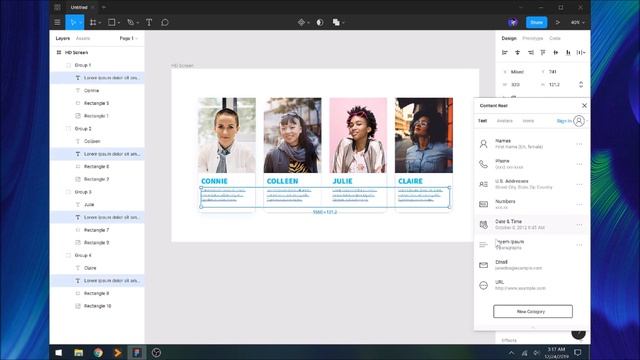Click Connie's photo on the canvas
Viewport: 640px width, 360px height.
227,135
